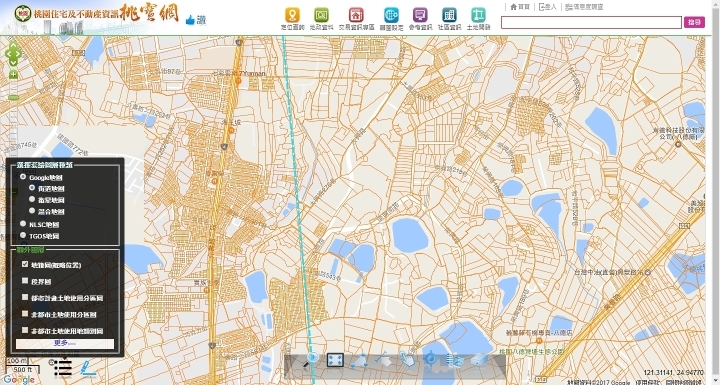Open the orange 定位查詢 location pin icon
The width and height of the screenshot is (720, 385).
pyautogui.click(x=292, y=15)
